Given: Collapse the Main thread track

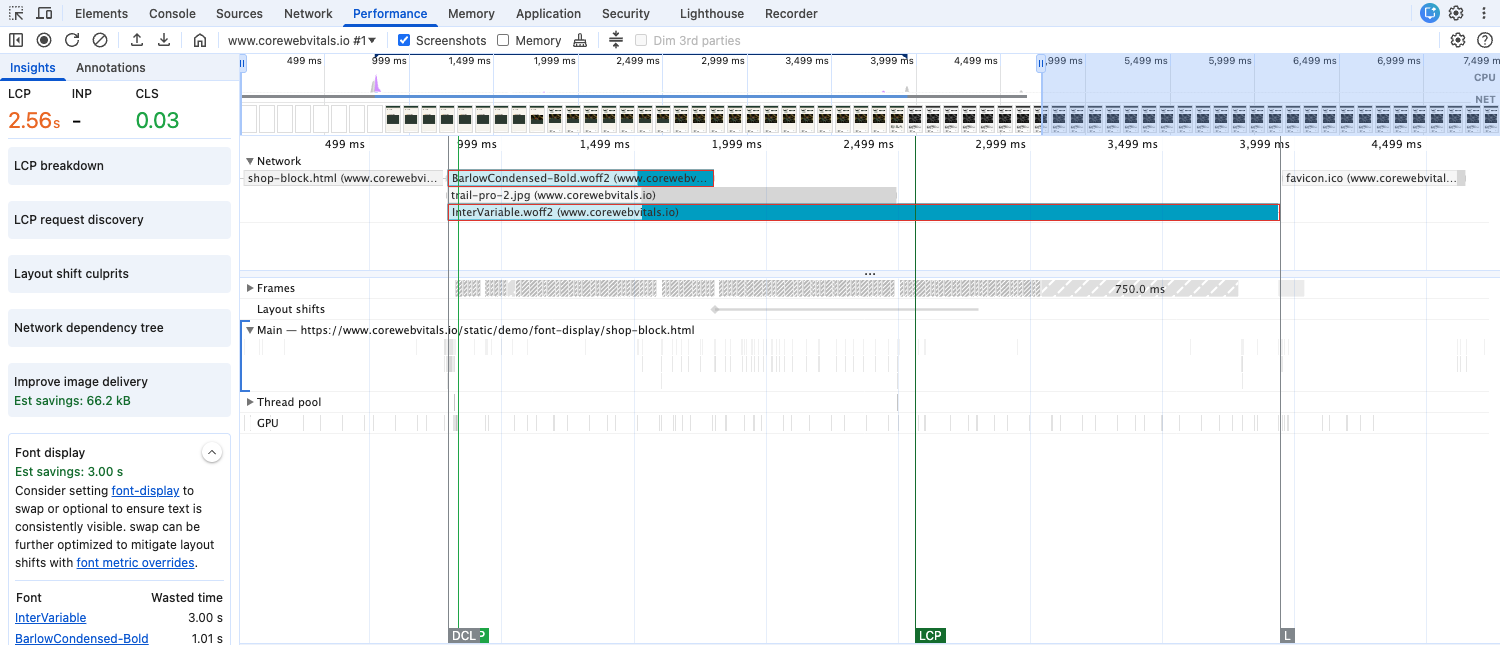Looking at the screenshot, I should click(x=250, y=330).
